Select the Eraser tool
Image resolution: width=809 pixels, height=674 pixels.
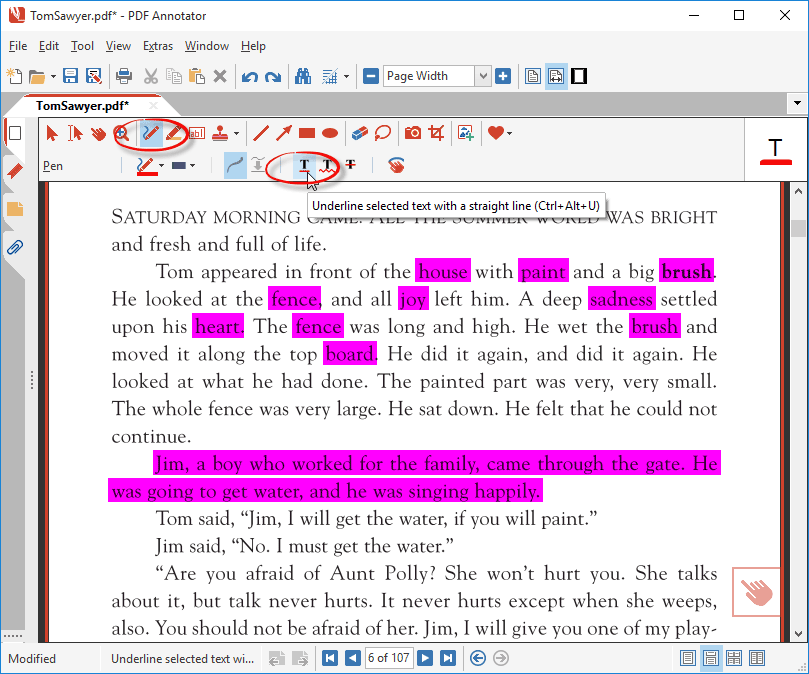click(360, 134)
